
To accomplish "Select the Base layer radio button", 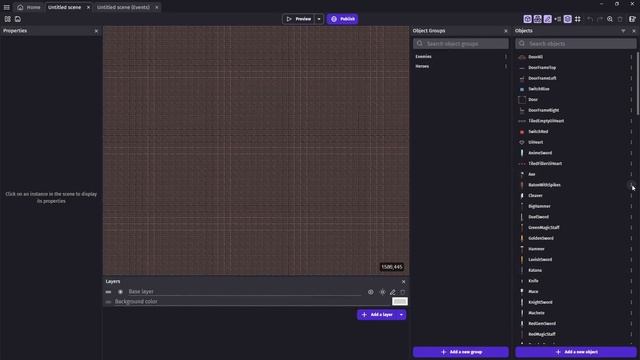I will click(x=120, y=292).
